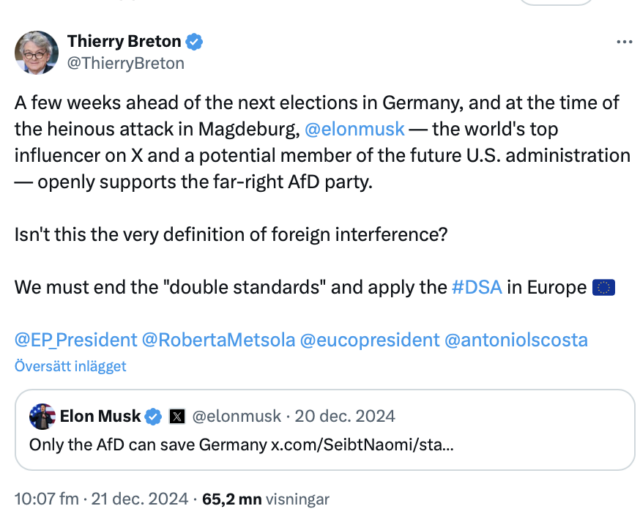This screenshot has height=517, width=640.
Task: Click the quoted post date 20 dec. 2024
Action: coord(345,416)
